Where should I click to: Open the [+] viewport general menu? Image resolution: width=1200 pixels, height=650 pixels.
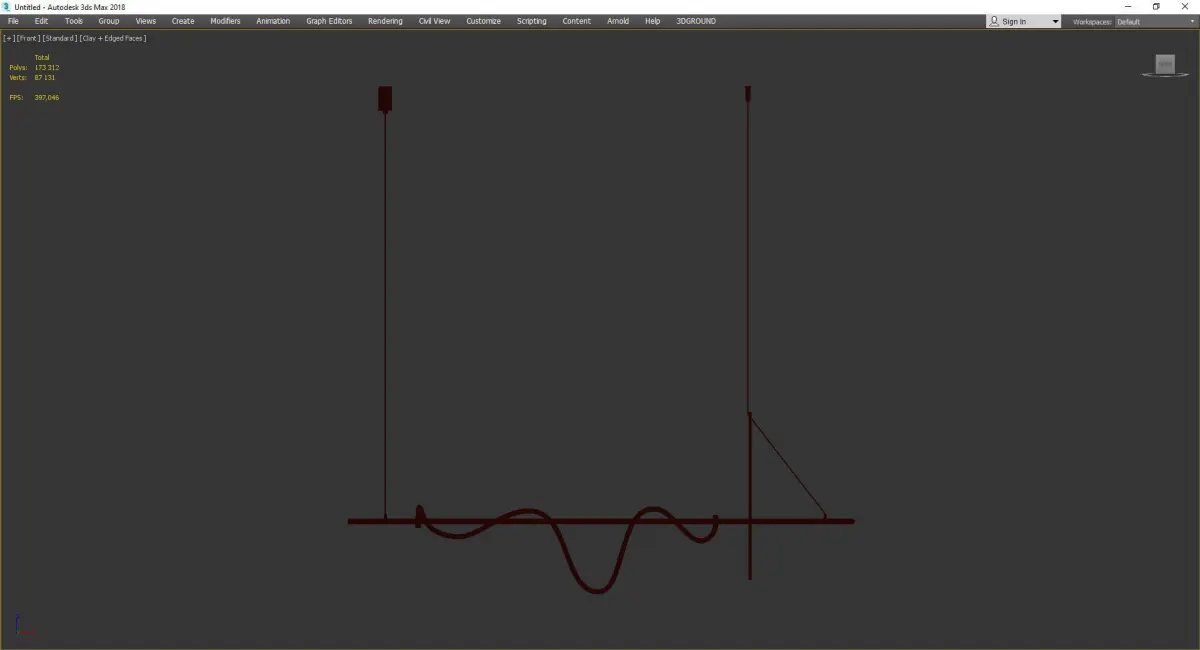pyautogui.click(x=8, y=38)
